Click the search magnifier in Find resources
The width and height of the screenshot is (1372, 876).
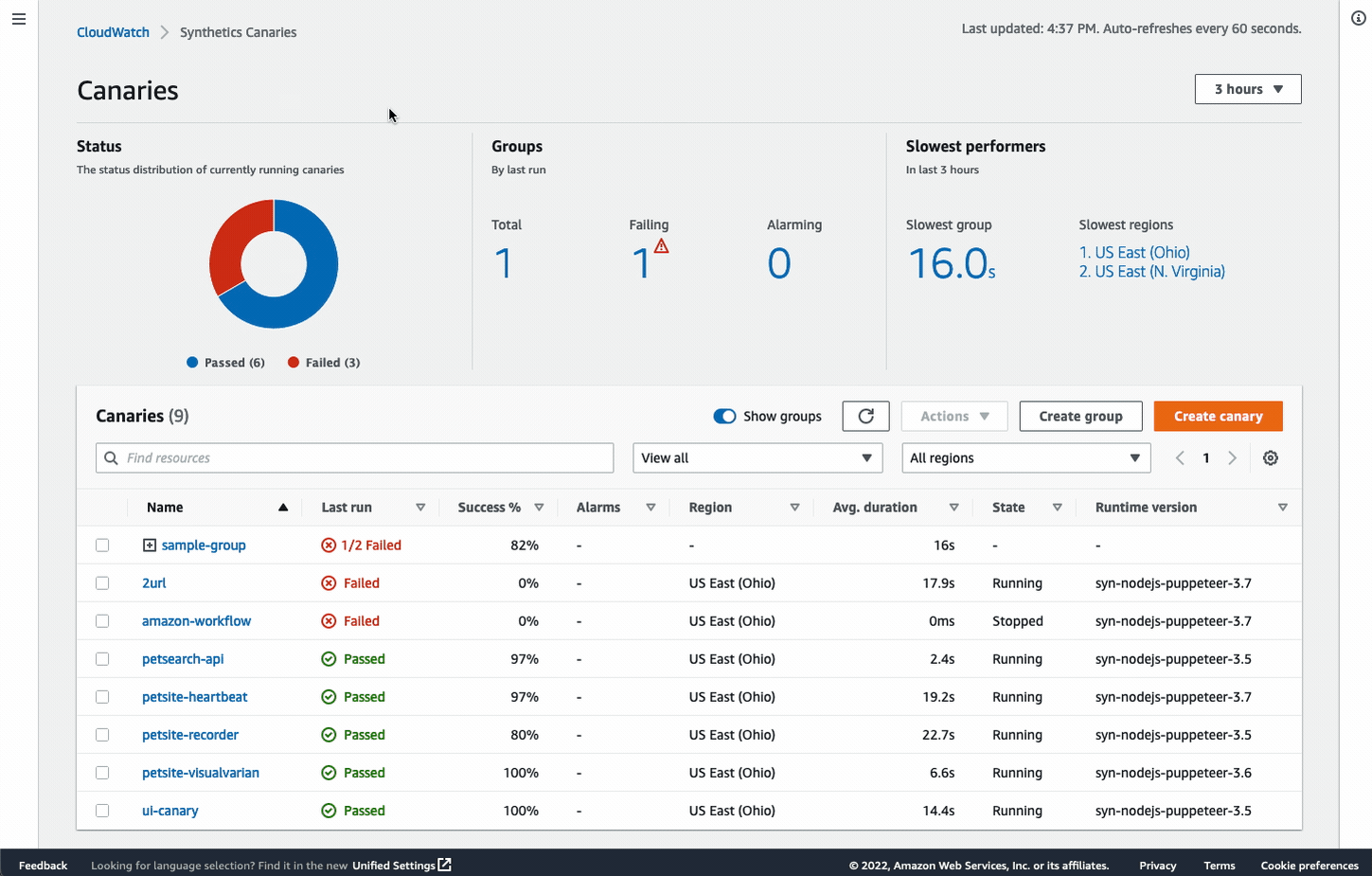[x=111, y=457]
